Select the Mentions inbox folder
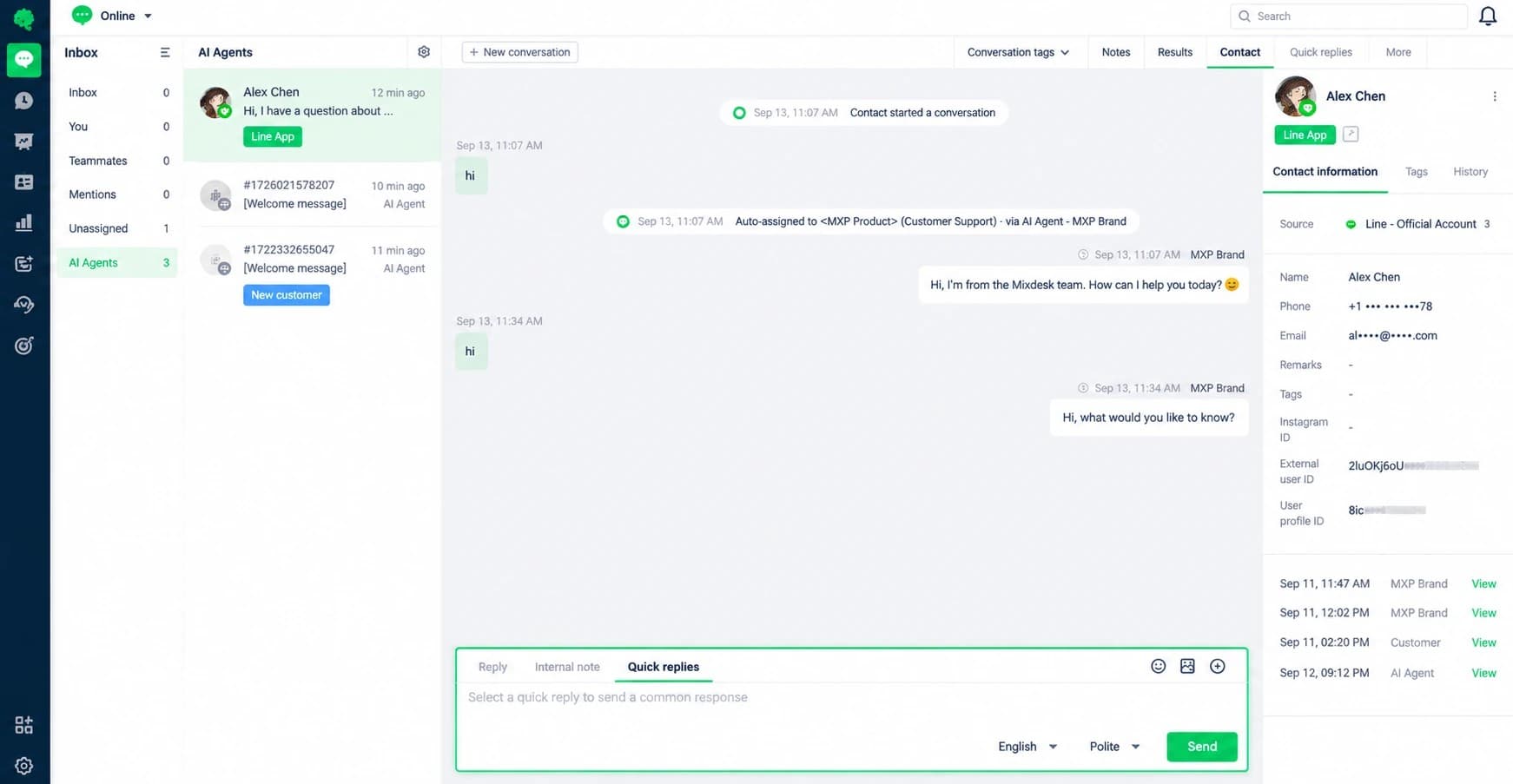 coord(117,194)
